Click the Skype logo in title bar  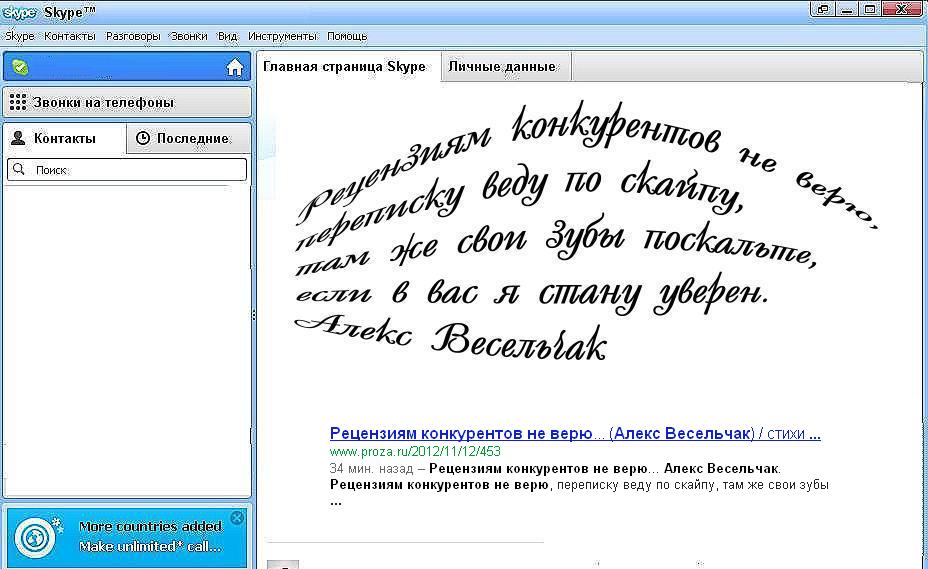pyautogui.click(x=20, y=12)
